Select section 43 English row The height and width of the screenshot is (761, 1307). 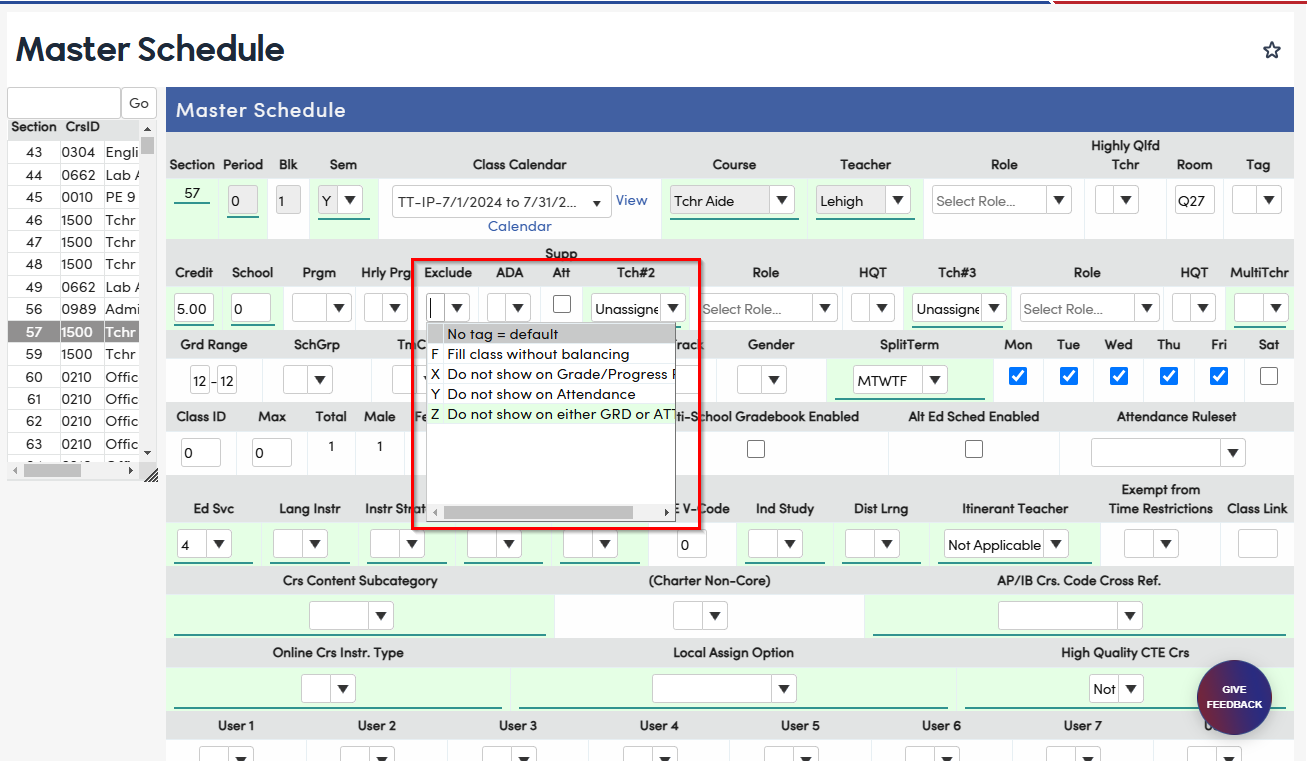coord(74,152)
